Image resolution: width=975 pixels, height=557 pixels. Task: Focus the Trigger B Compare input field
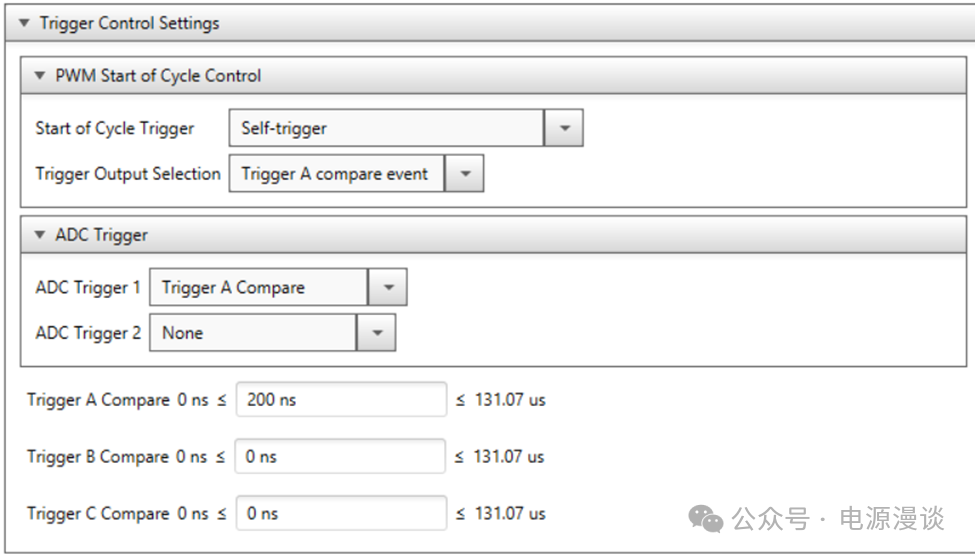pyautogui.click(x=340, y=457)
